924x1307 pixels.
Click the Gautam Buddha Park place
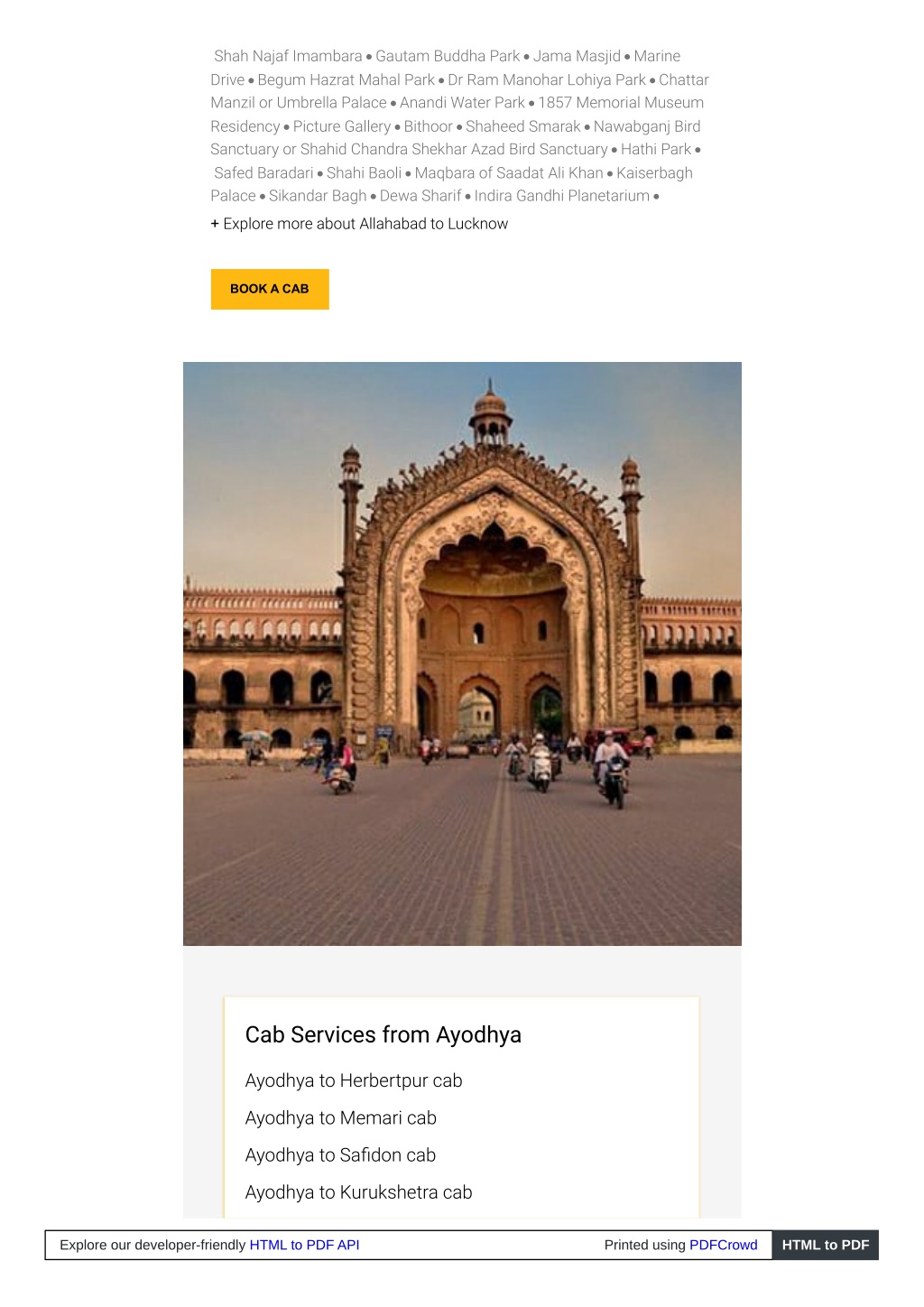coord(448,56)
